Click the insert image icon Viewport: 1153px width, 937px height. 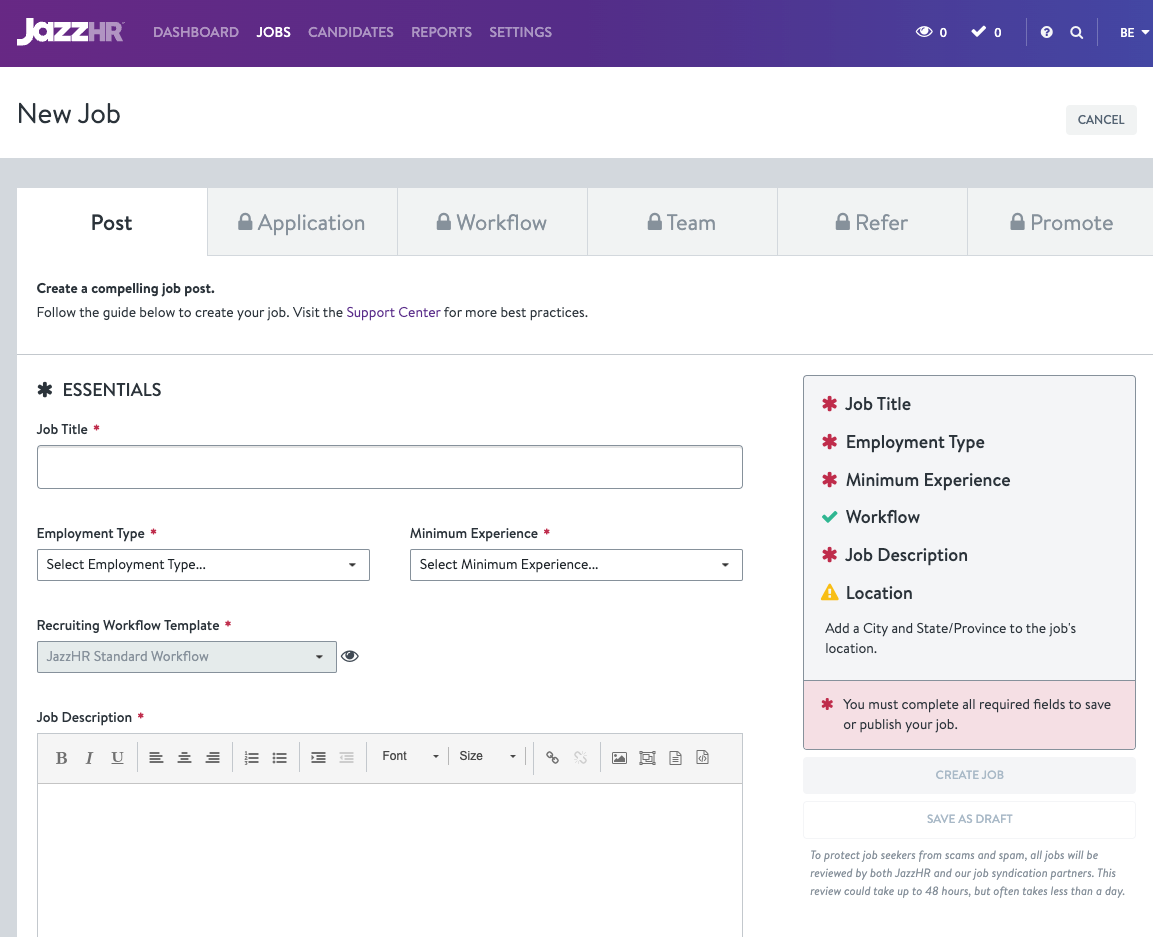click(x=619, y=758)
